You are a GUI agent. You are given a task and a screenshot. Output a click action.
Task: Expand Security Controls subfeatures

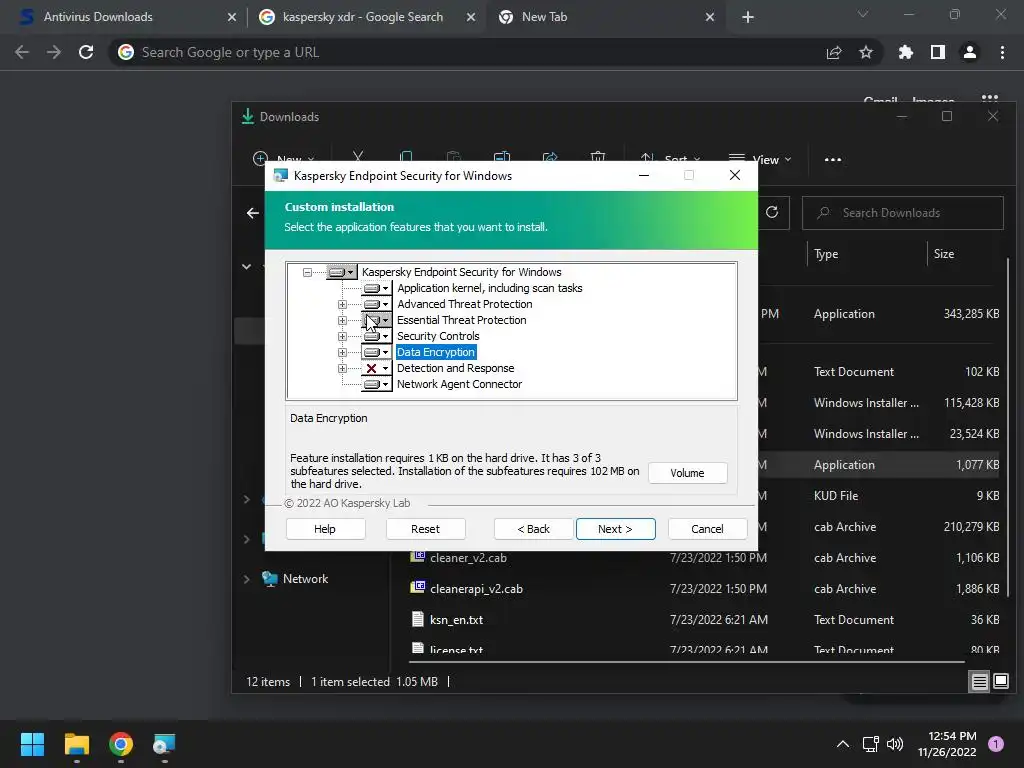click(342, 336)
